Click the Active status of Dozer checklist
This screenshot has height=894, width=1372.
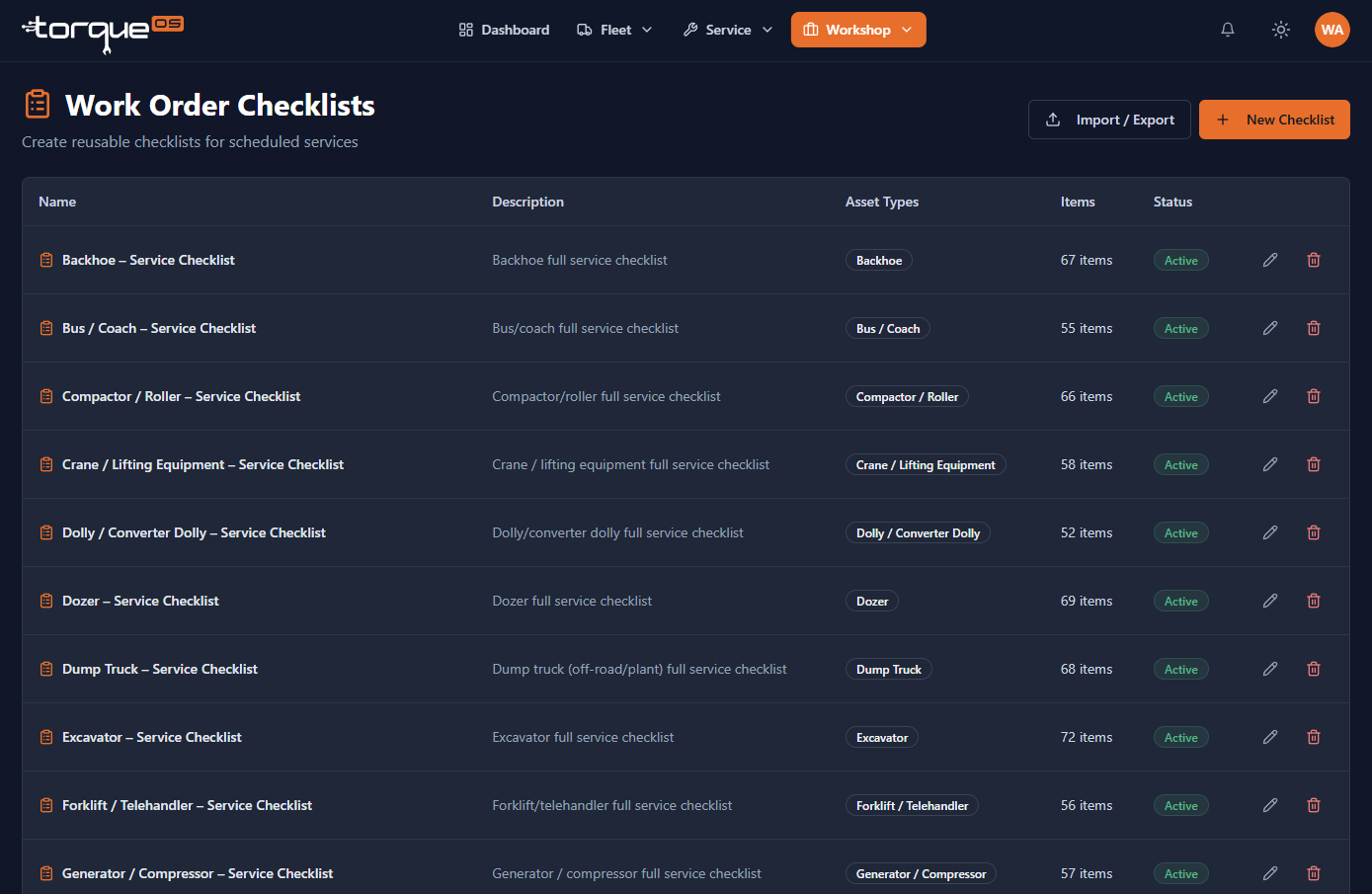click(x=1181, y=602)
